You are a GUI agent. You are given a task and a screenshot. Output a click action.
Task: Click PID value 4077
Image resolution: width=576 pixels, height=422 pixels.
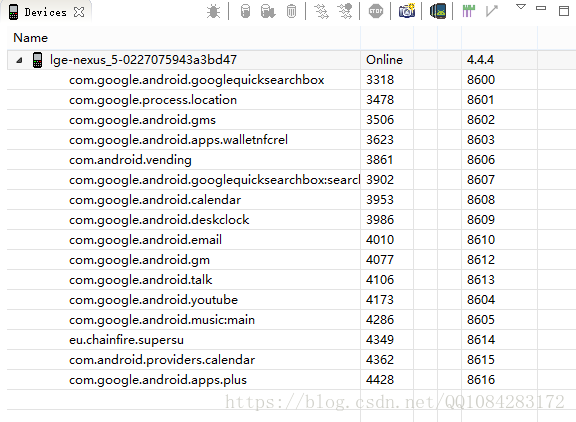[x=380, y=260]
